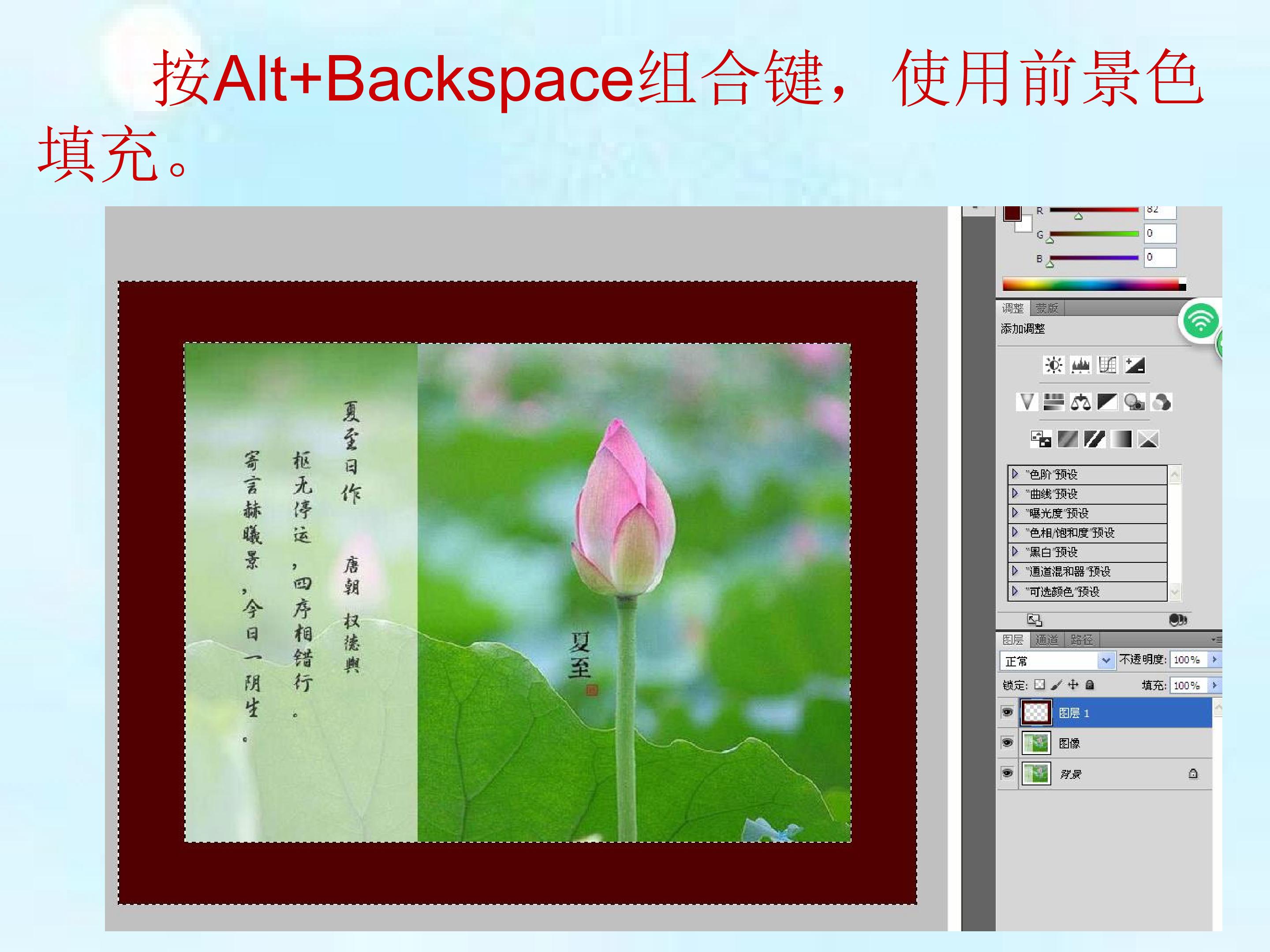Add a Curves adjustment layer
The image size is (1270, 952).
(1108, 365)
